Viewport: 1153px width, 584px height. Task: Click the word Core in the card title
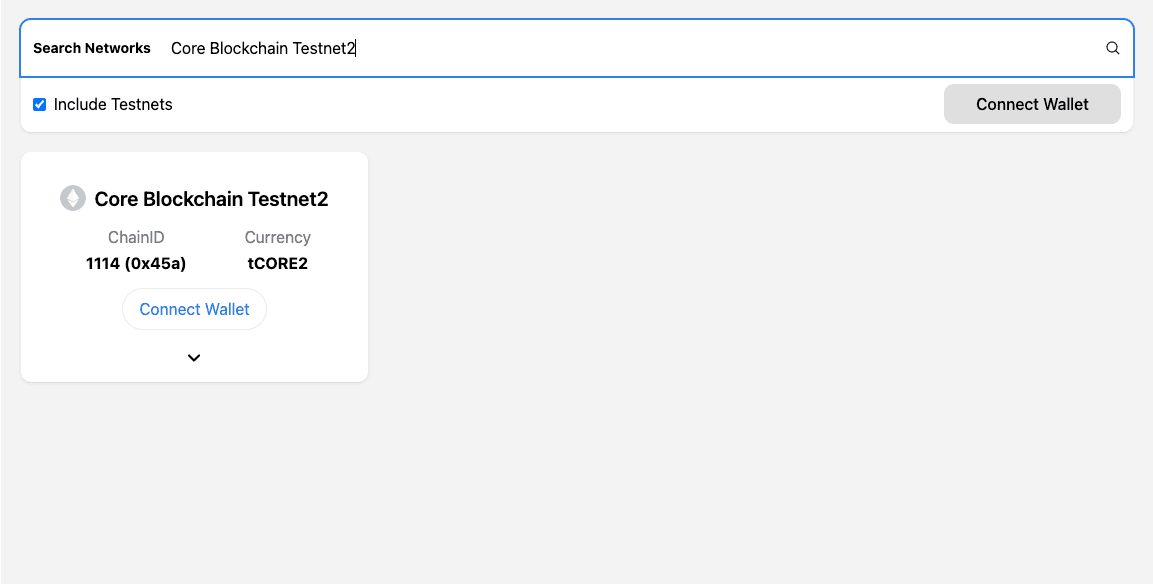[116, 199]
